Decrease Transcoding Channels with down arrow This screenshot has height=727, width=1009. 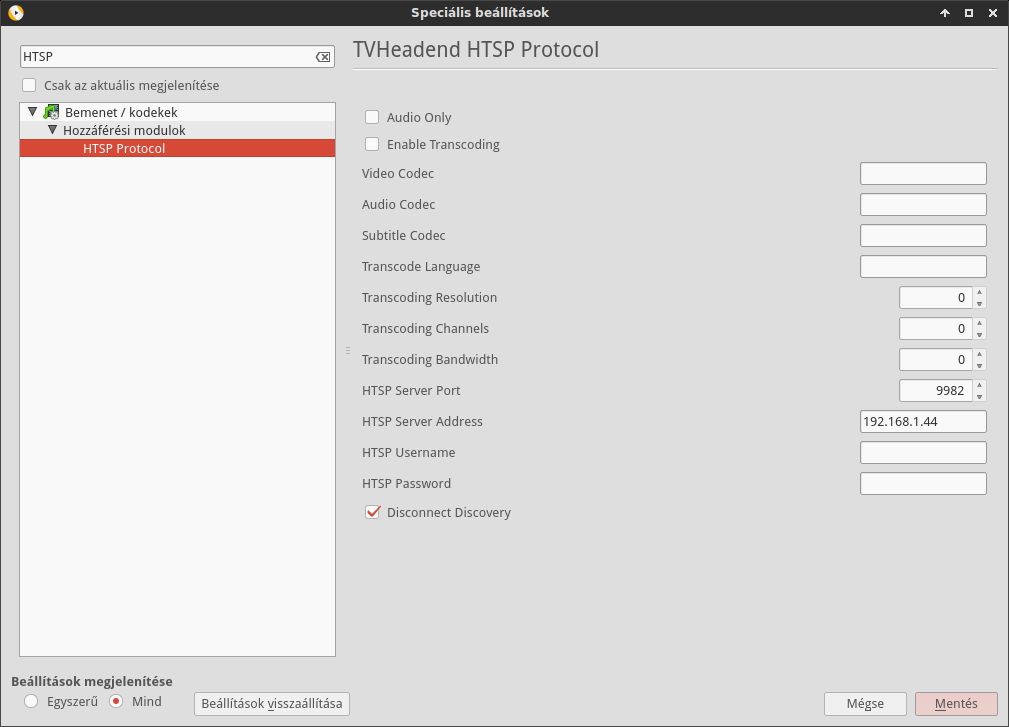pos(979,334)
